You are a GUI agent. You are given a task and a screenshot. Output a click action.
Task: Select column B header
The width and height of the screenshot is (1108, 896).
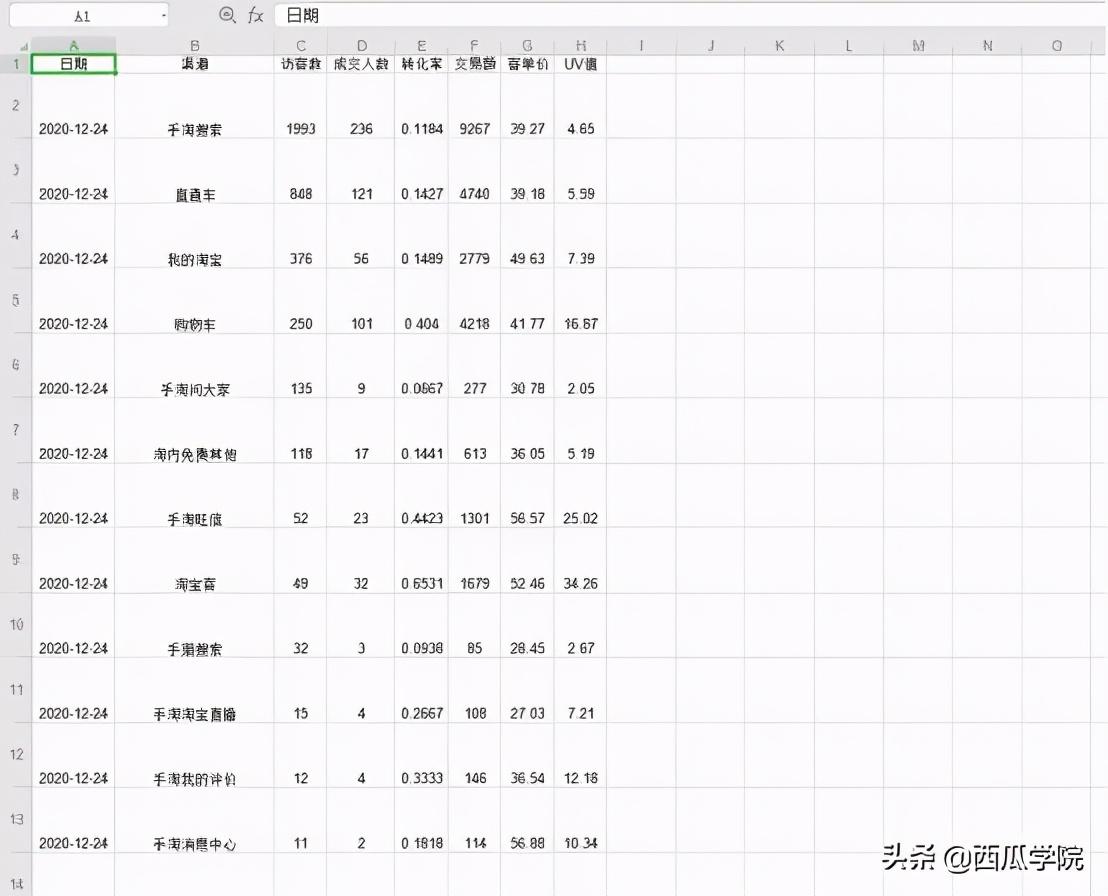[x=194, y=46]
